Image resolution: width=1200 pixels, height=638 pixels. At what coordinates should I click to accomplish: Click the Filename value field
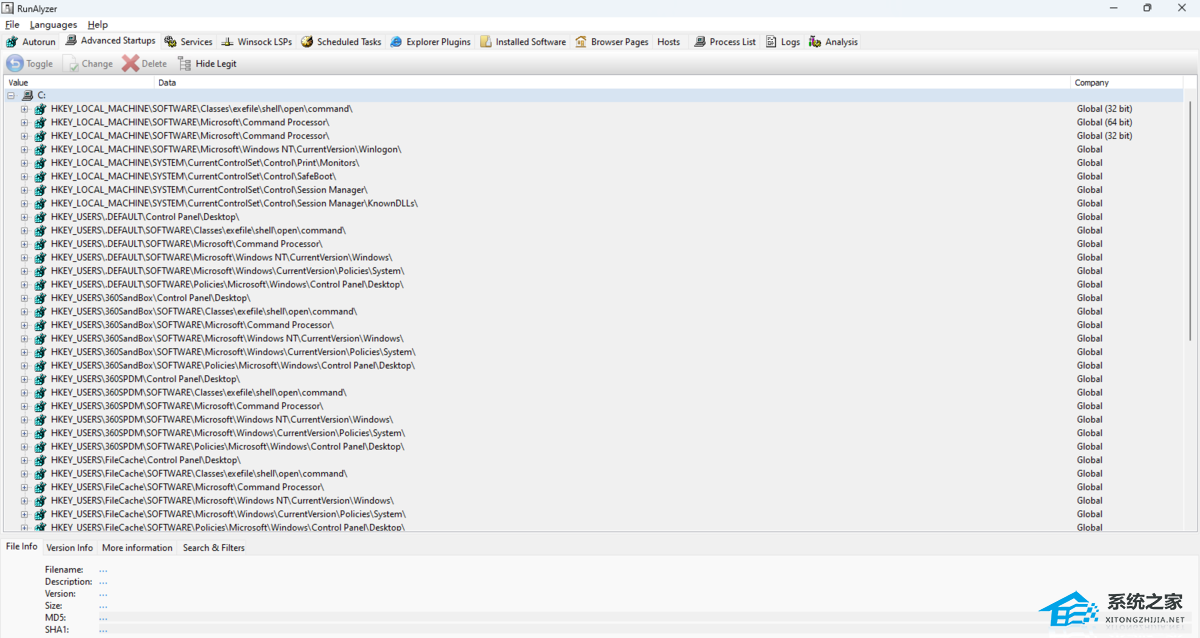(103, 570)
